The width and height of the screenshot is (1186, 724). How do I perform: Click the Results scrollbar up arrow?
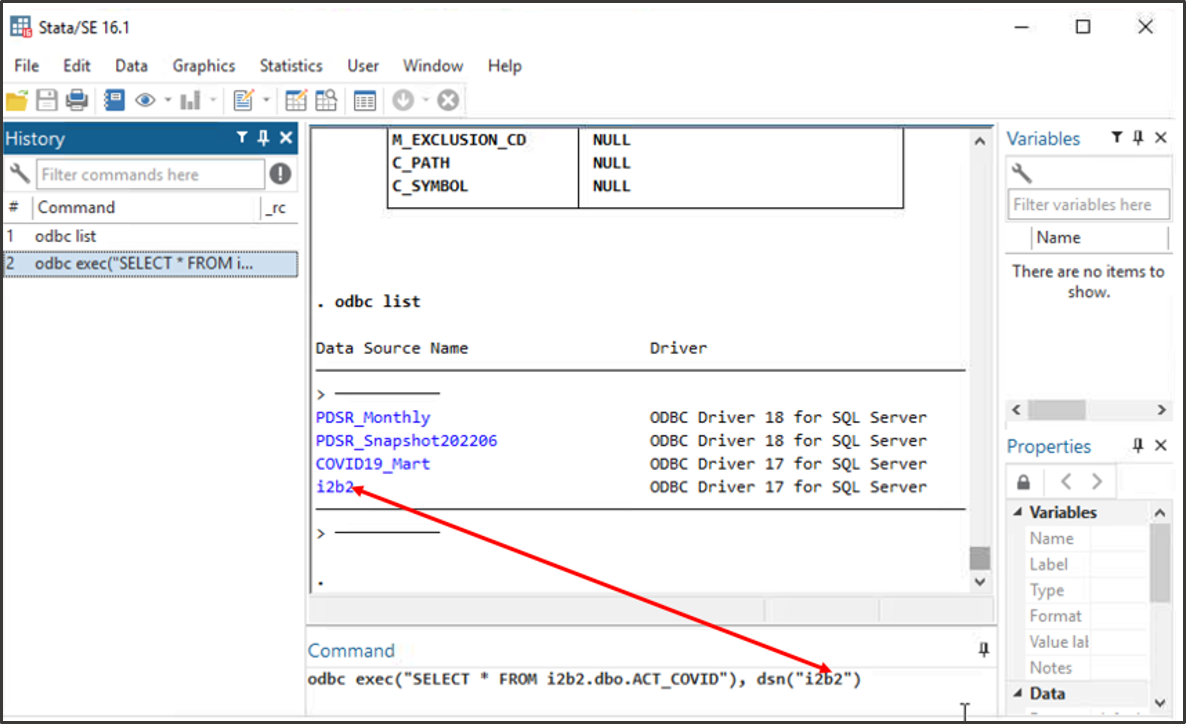pos(980,141)
